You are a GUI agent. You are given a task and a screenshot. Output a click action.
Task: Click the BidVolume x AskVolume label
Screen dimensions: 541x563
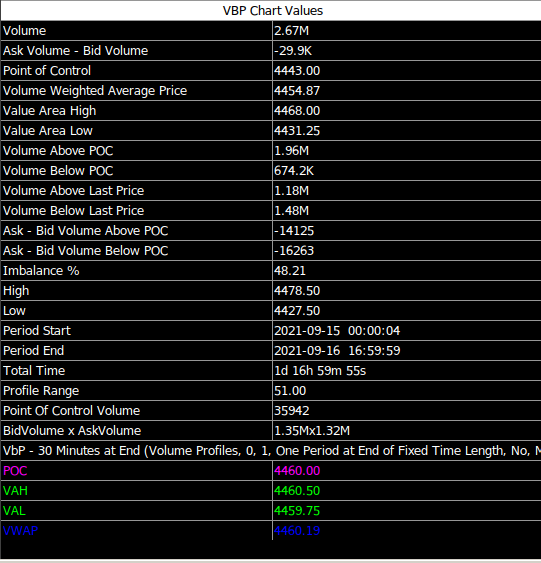pyautogui.click(x=72, y=431)
